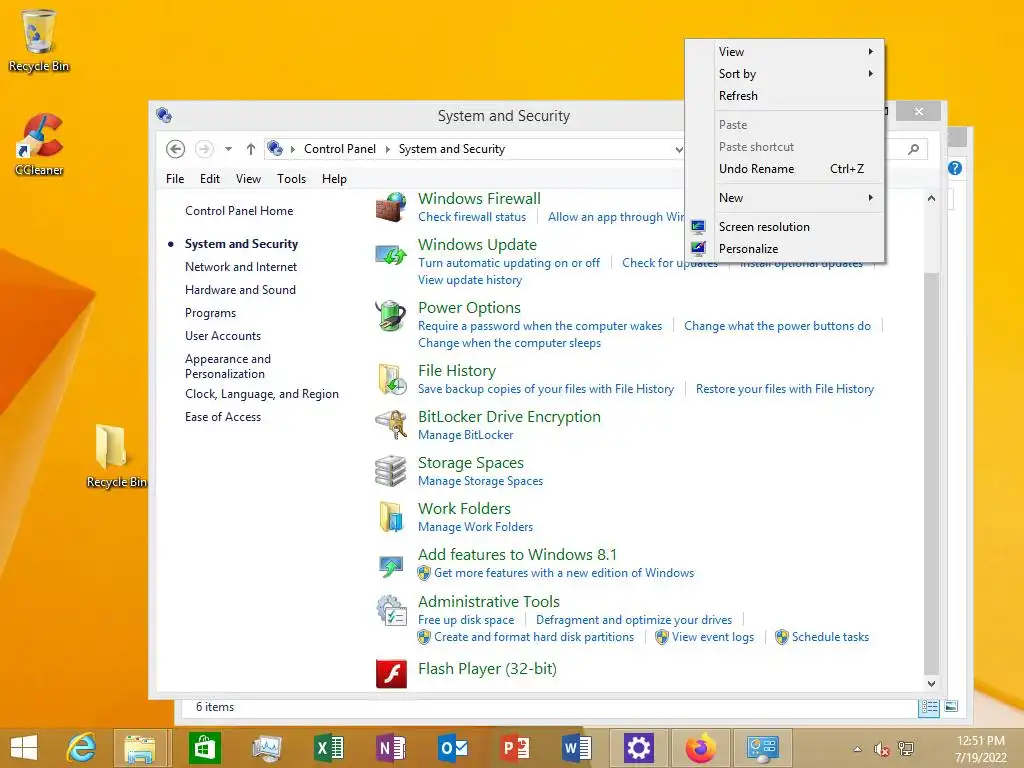Open the Edit menu
This screenshot has height=768, width=1024.
click(210, 179)
